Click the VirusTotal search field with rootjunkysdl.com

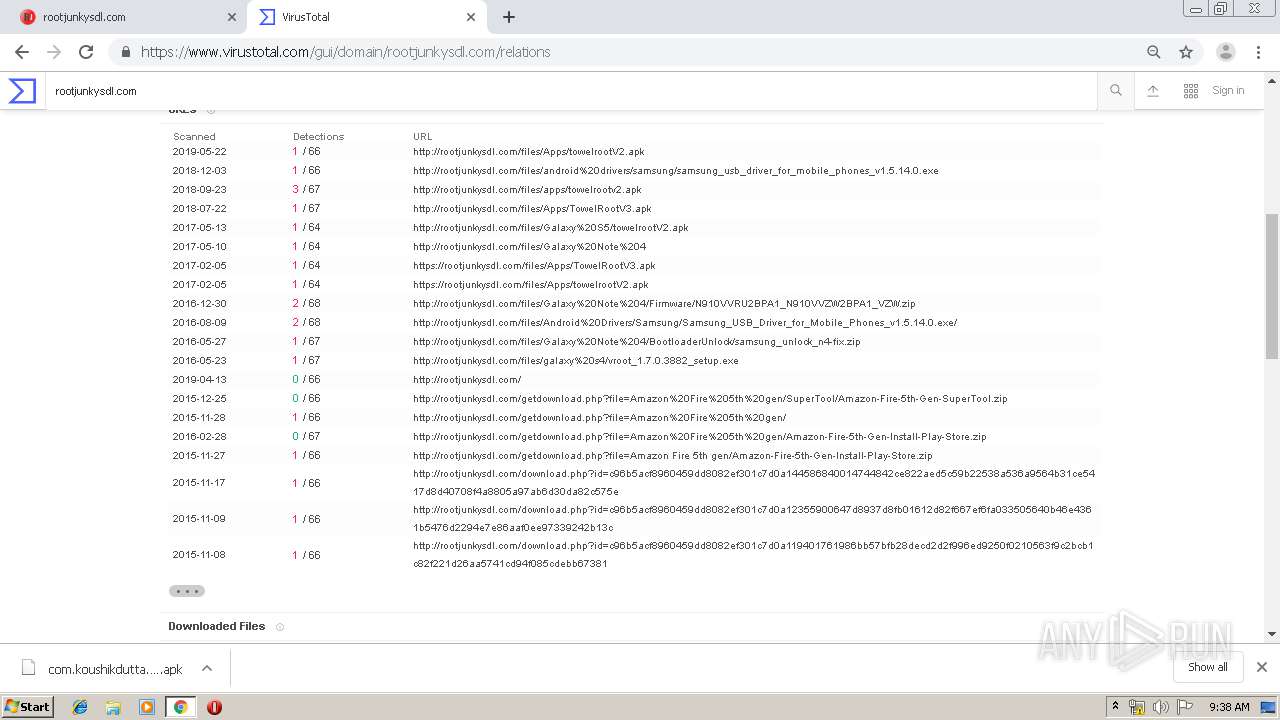570,91
